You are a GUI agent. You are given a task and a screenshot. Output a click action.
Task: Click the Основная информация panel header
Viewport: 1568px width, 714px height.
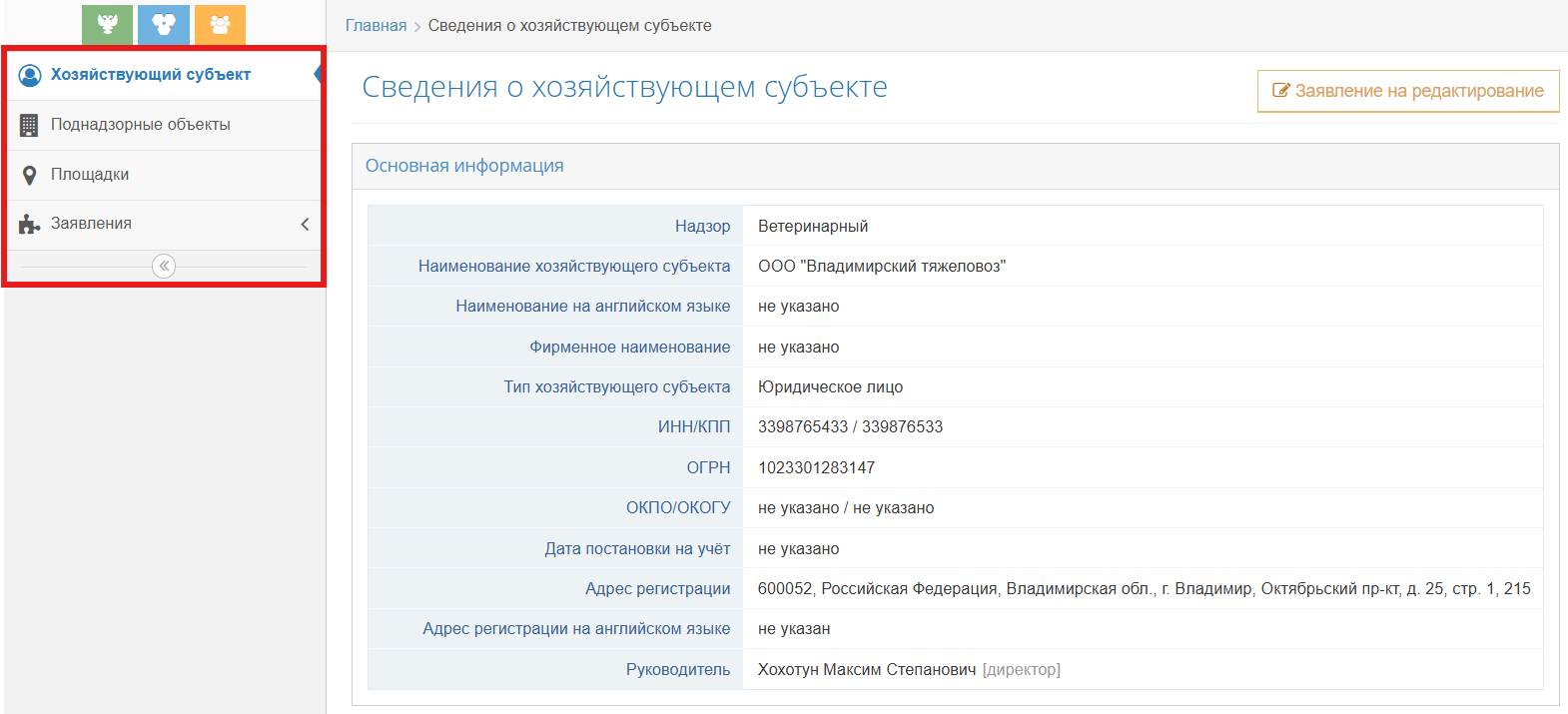[x=464, y=166]
